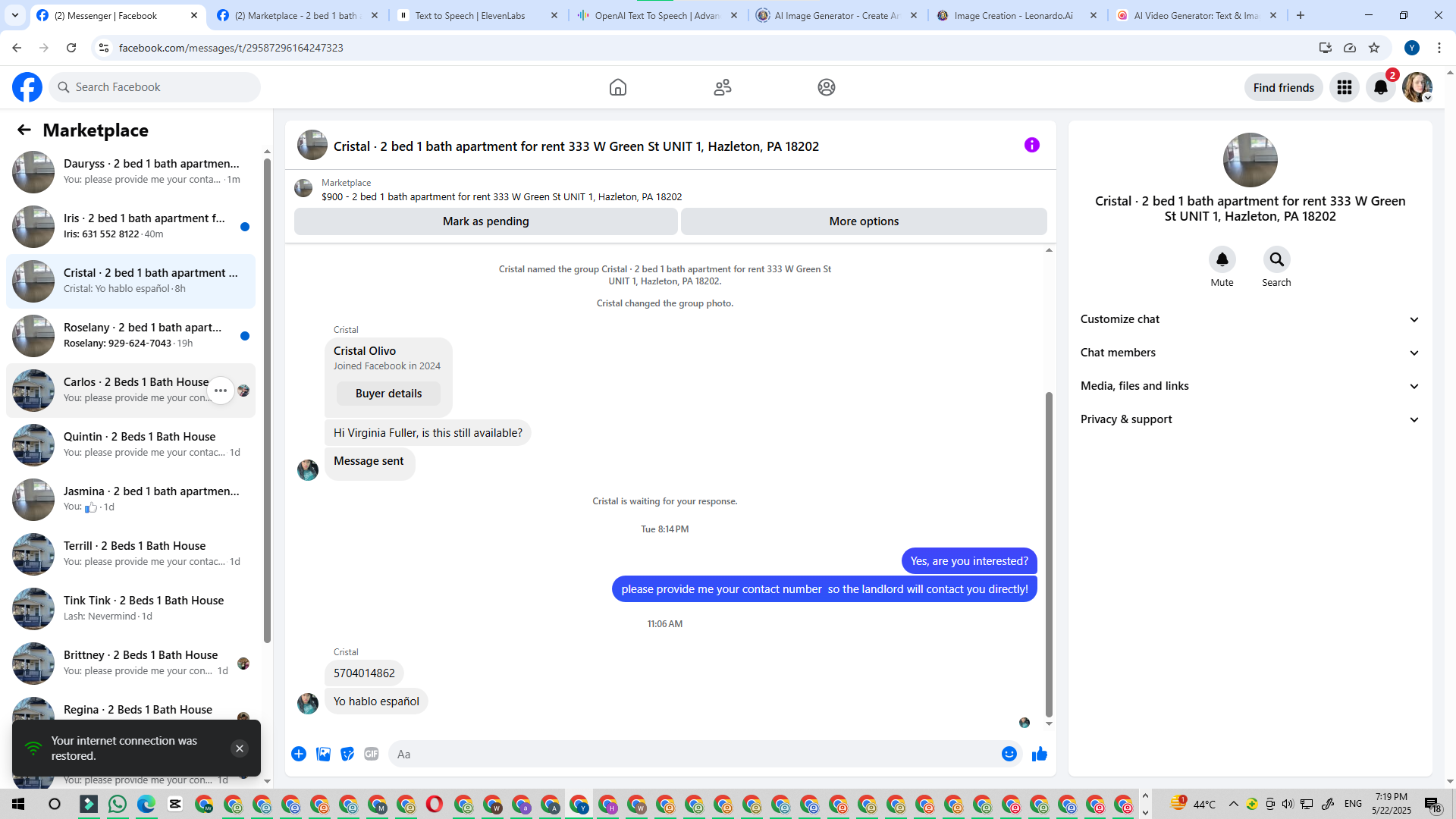Open Buyer details for Cristal Olivo
Image resolution: width=1456 pixels, height=819 pixels.
click(x=388, y=394)
